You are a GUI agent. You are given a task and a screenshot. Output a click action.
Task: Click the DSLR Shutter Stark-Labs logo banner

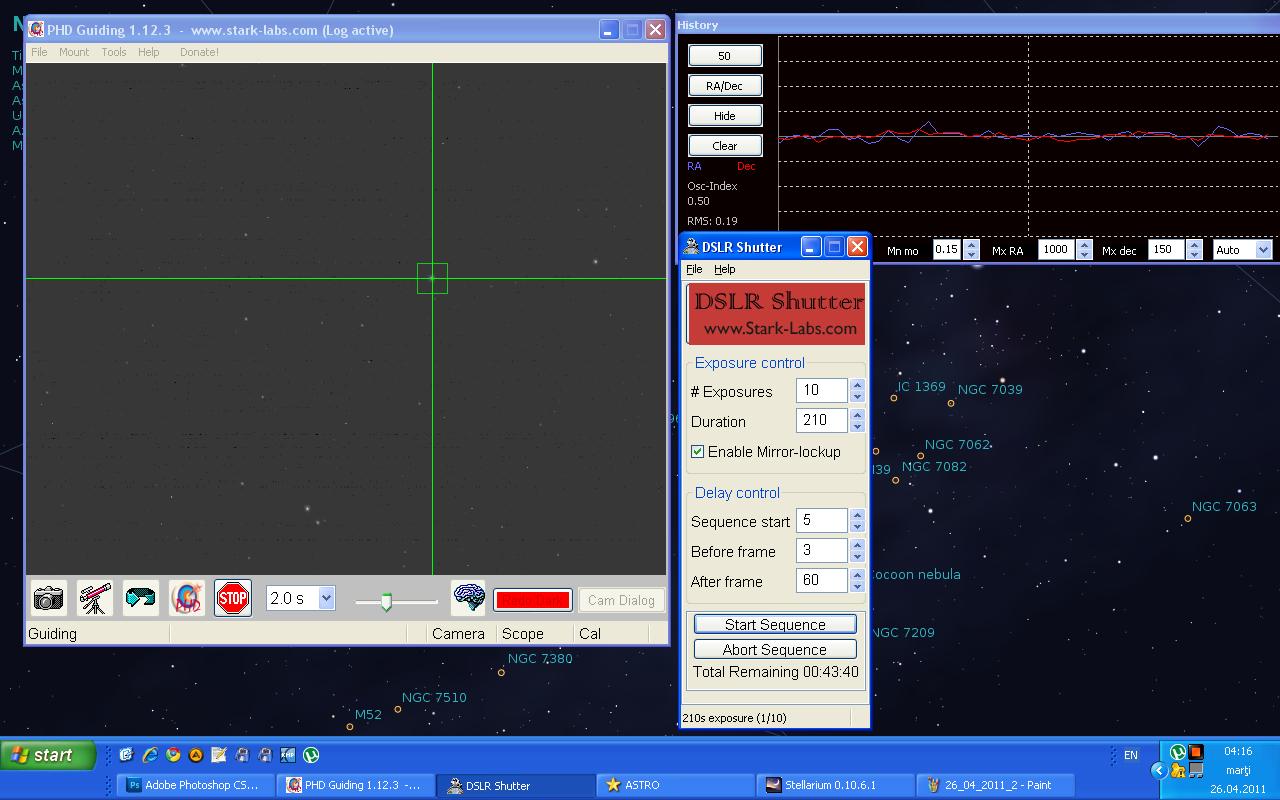click(x=777, y=314)
